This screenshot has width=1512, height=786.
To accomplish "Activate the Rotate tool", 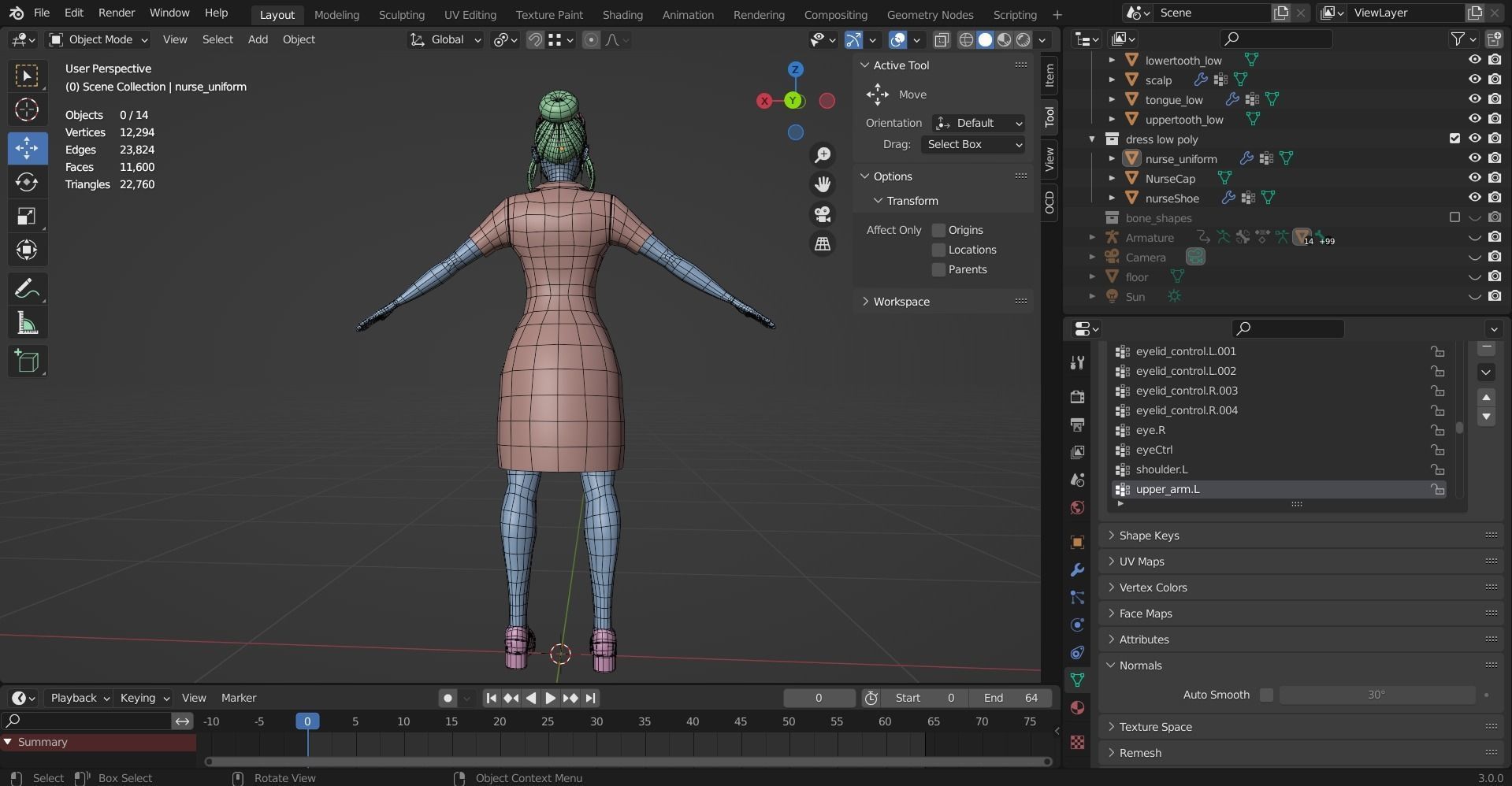I will click(x=27, y=182).
